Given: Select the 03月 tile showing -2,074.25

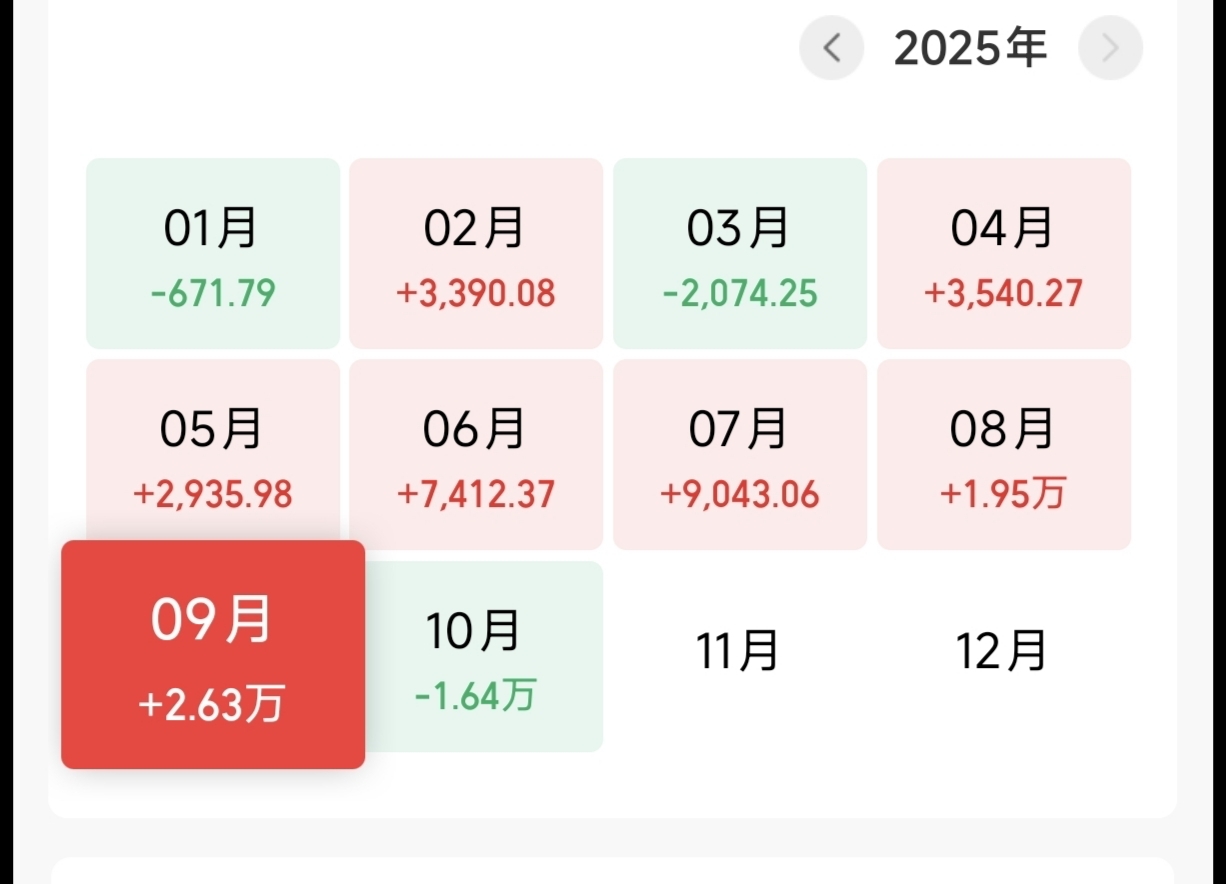Looking at the screenshot, I should [x=740, y=253].
